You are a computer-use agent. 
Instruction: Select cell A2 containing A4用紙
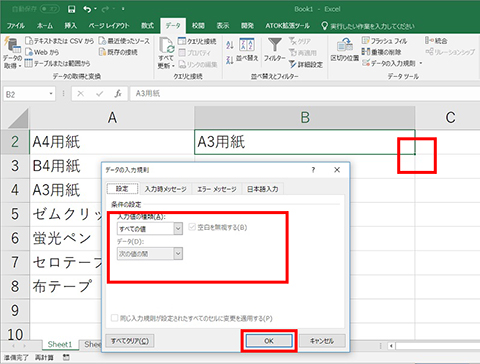tap(112, 142)
